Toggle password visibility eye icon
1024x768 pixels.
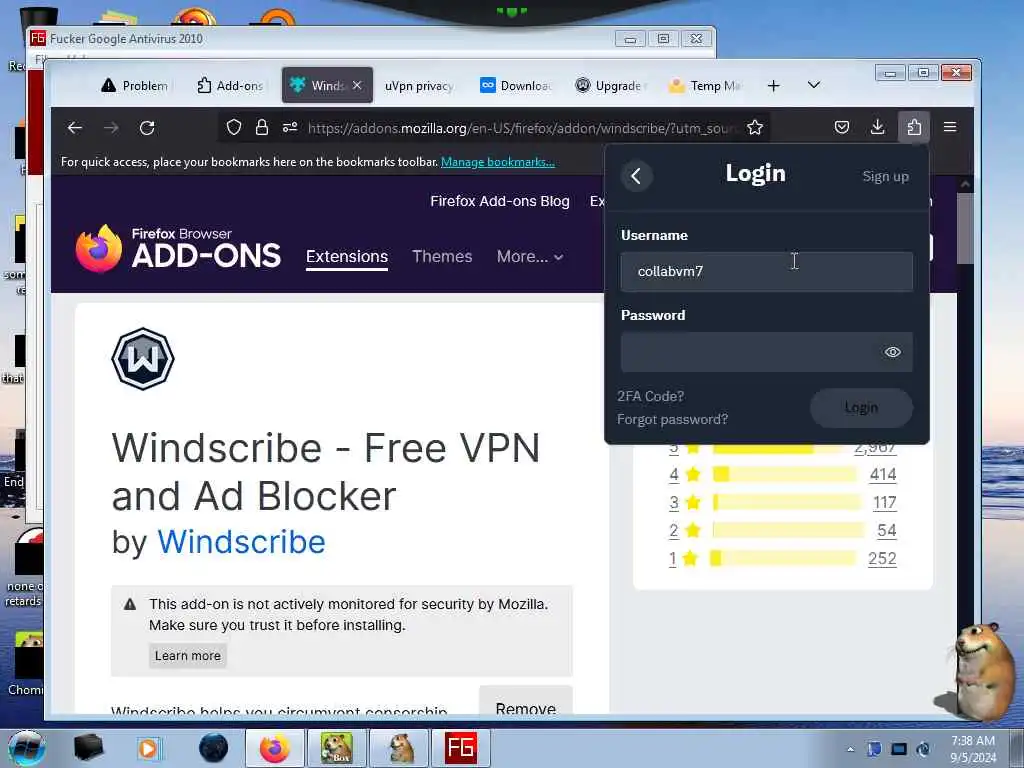coord(893,352)
